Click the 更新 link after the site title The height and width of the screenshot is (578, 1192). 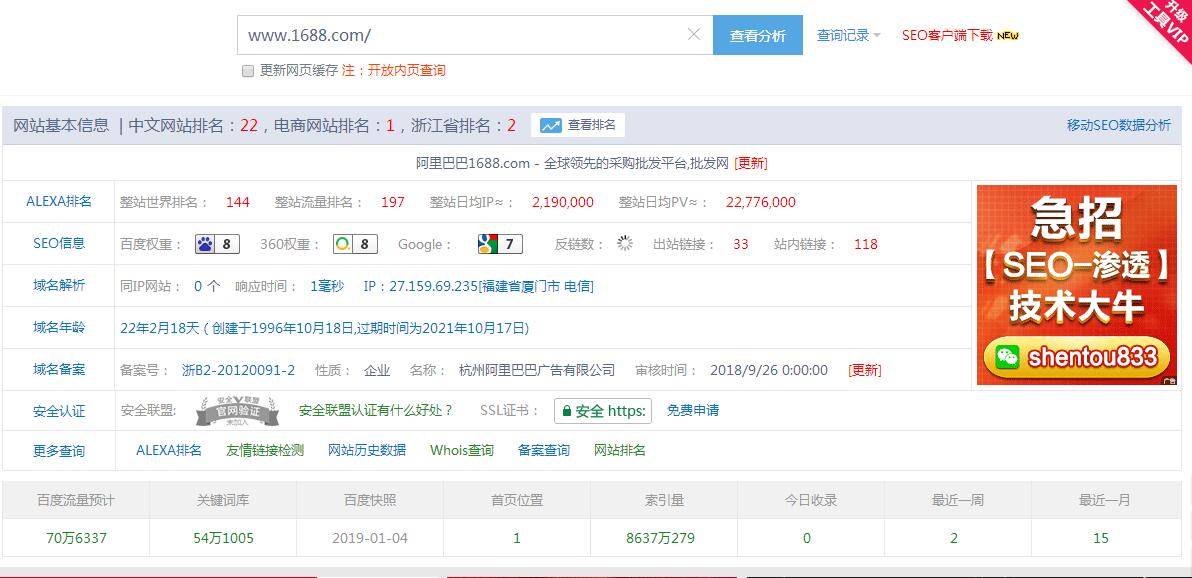(x=750, y=164)
